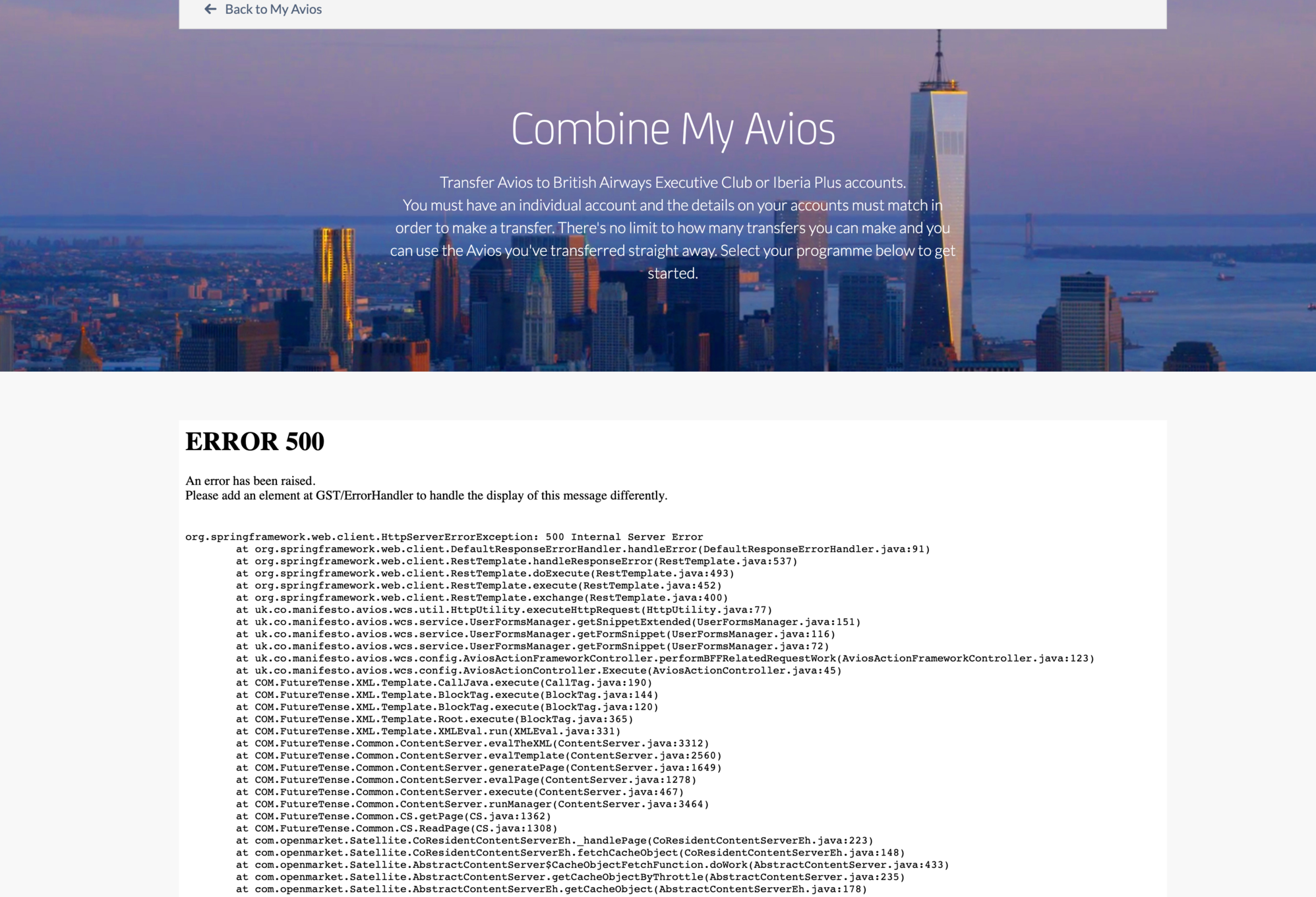Click the CallJava.execute stack line
The width and height of the screenshot is (1316, 897).
pyautogui.click(x=444, y=683)
